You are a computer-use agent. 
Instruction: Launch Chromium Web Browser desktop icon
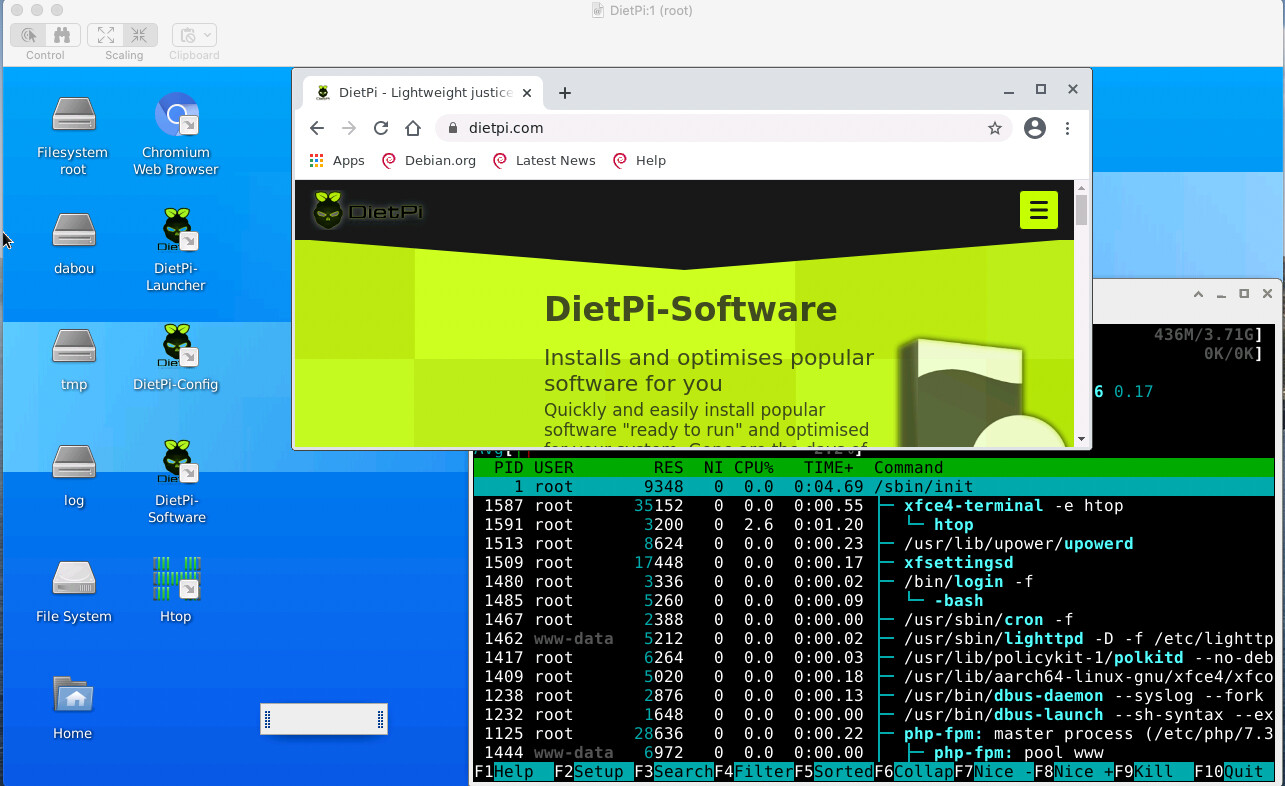[176, 134]
